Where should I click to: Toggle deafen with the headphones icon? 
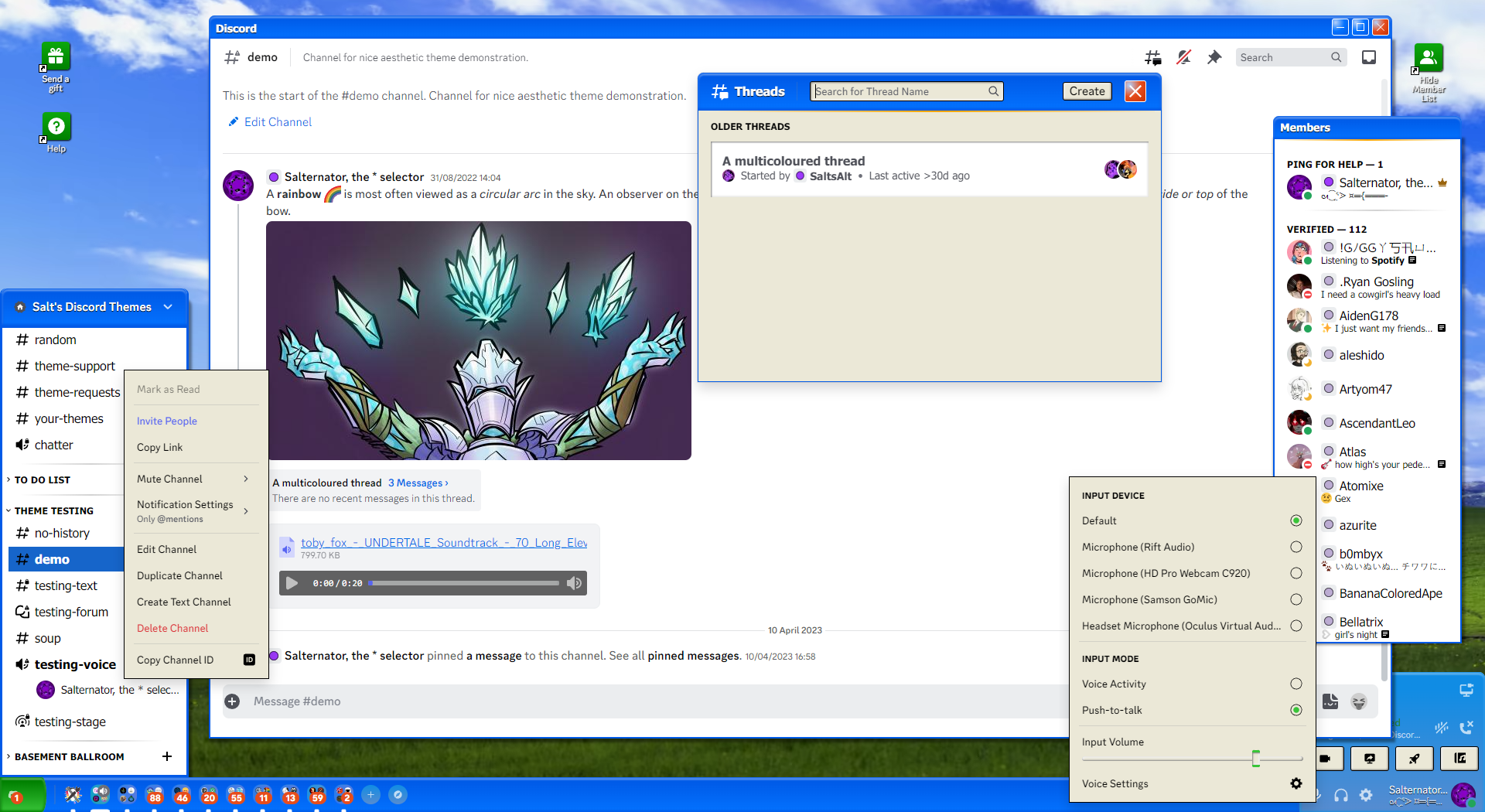pyautogui.click(x=1341, y=795)
